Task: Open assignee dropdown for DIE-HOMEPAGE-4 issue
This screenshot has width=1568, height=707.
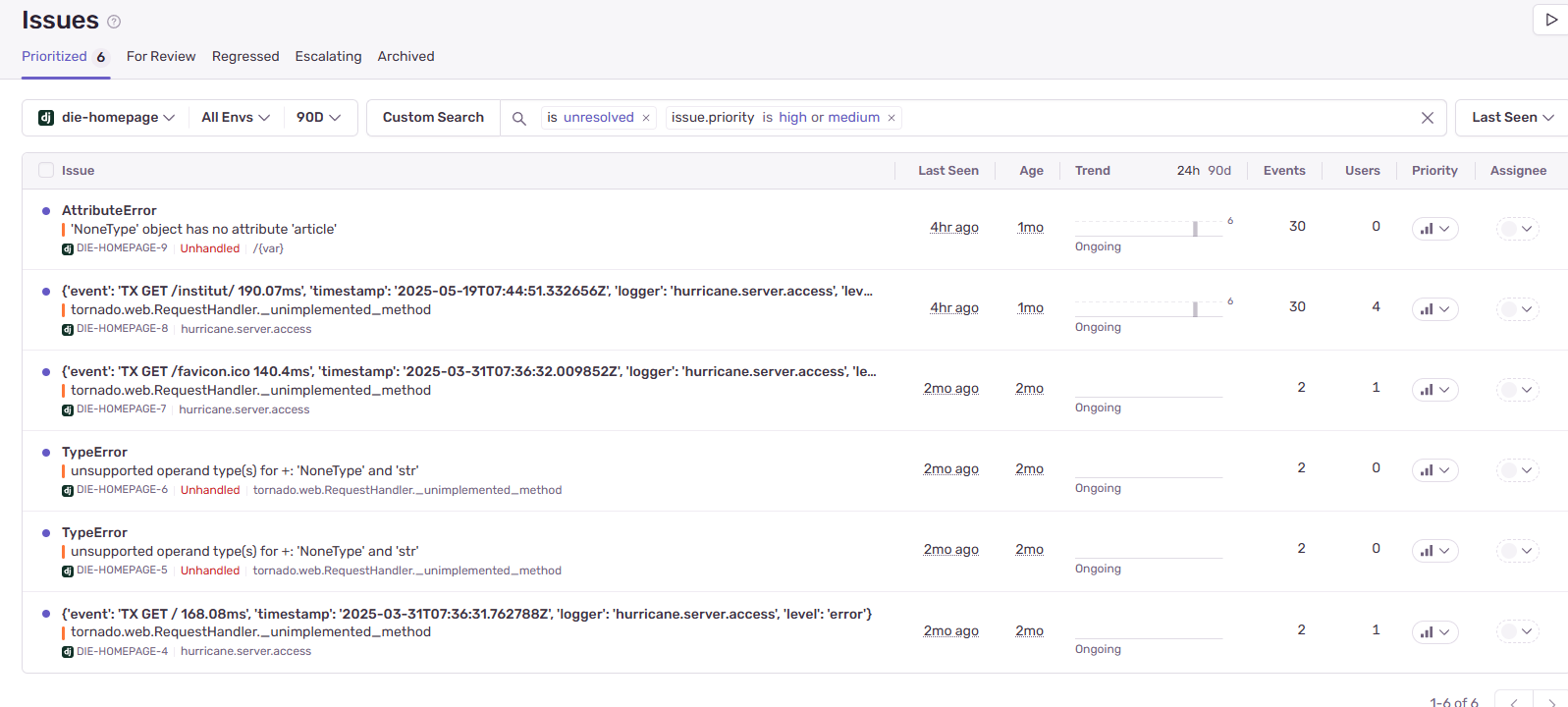Action: pyautogui.click(x=1517, y=631)
